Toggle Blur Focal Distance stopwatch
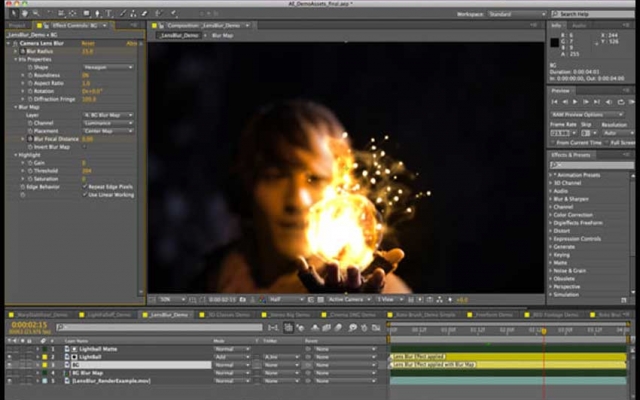 coord(30,139)
